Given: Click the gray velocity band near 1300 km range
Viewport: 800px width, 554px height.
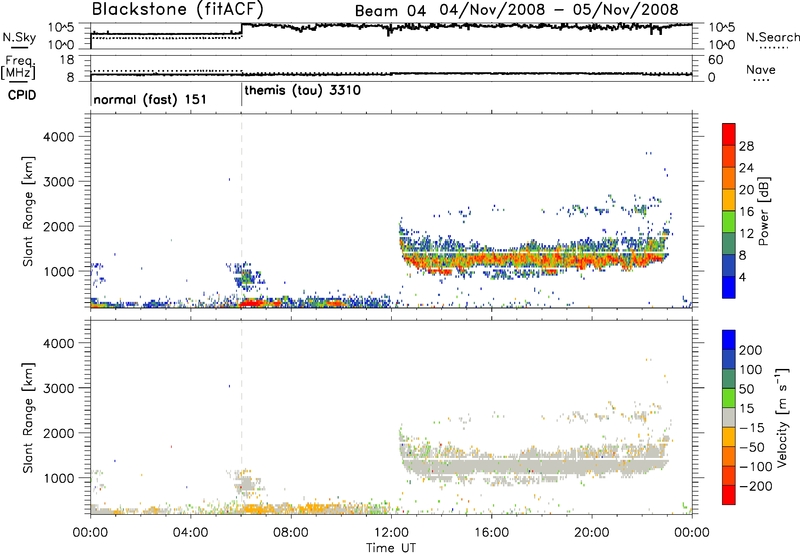Looking at the screenshot, I should tap(534, 465).
